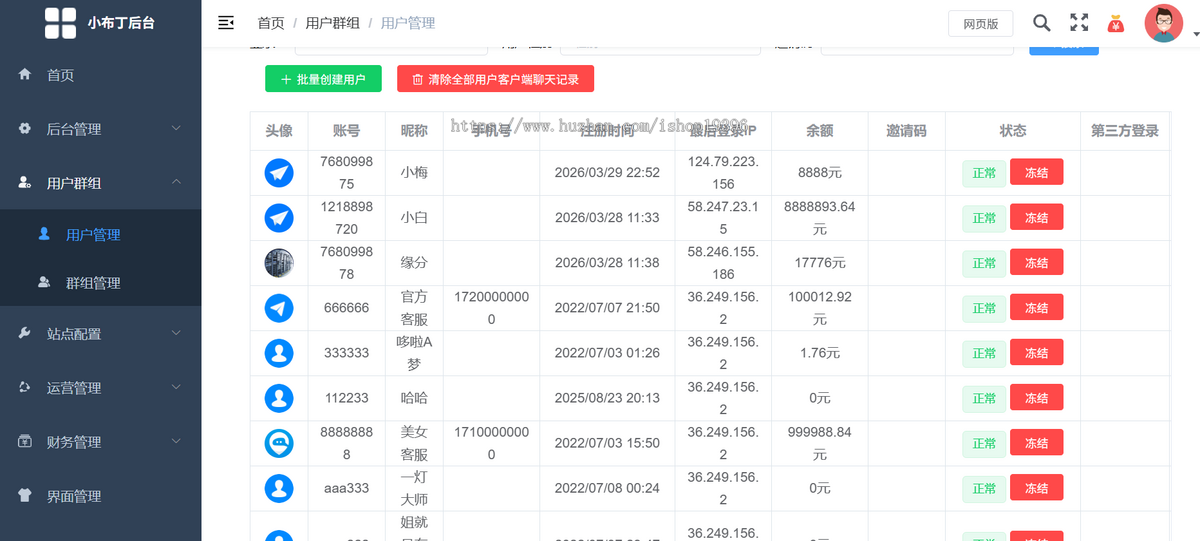Click the 用户群组 people icon
This screenshot has width=1200, height=541.
[24, 183]
